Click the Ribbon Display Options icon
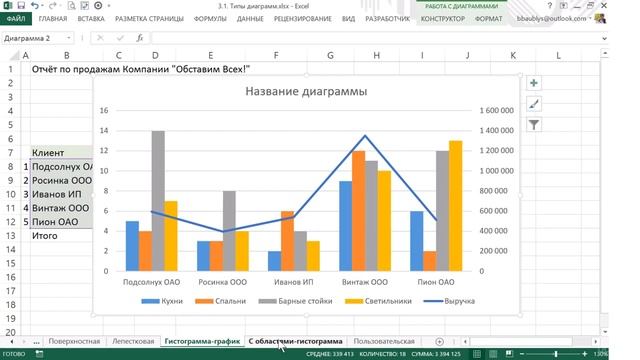 tap(563, 6)
